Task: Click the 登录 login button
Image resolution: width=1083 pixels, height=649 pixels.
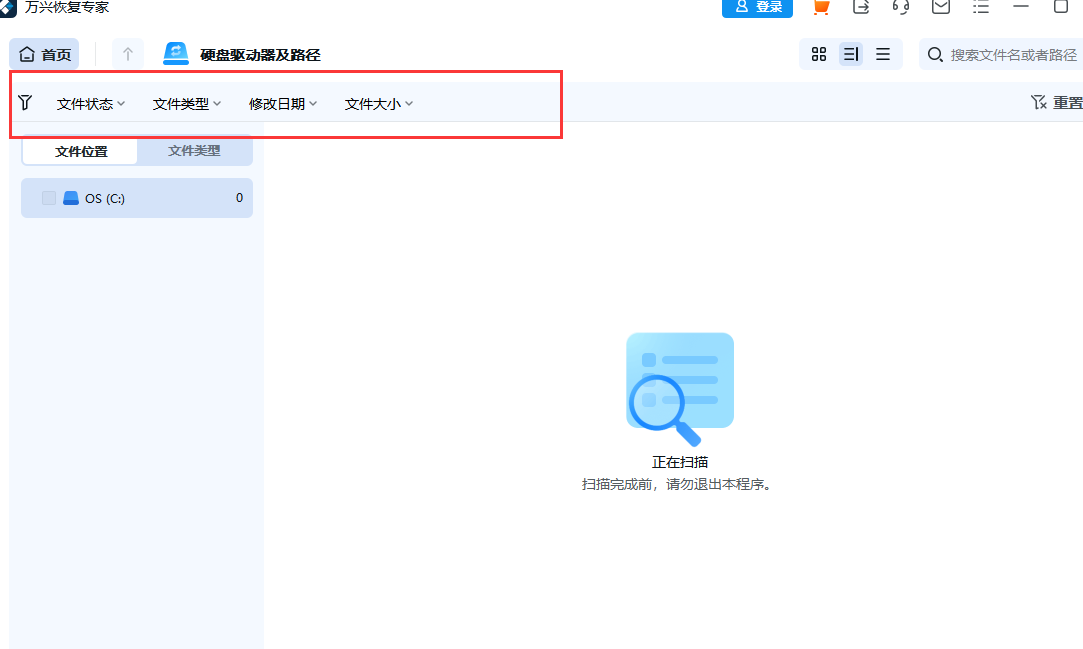Action: click(757, 7)
